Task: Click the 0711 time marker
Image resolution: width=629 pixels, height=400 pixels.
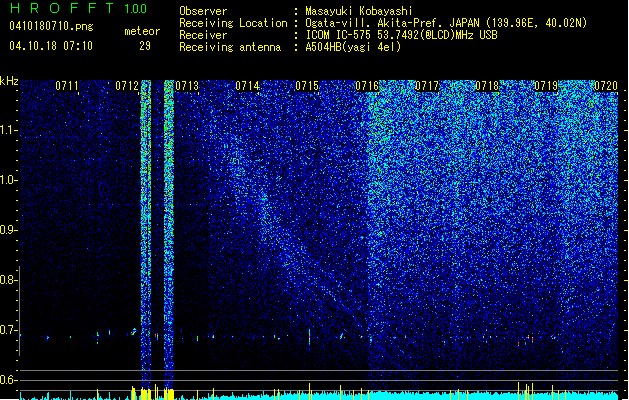Action: (x=67, y=86)
